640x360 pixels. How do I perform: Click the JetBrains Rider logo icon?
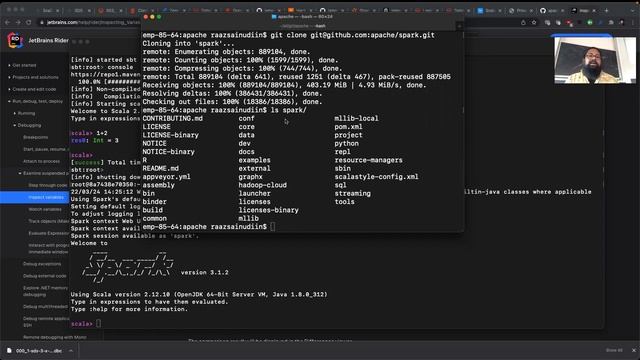click(15, 40)
